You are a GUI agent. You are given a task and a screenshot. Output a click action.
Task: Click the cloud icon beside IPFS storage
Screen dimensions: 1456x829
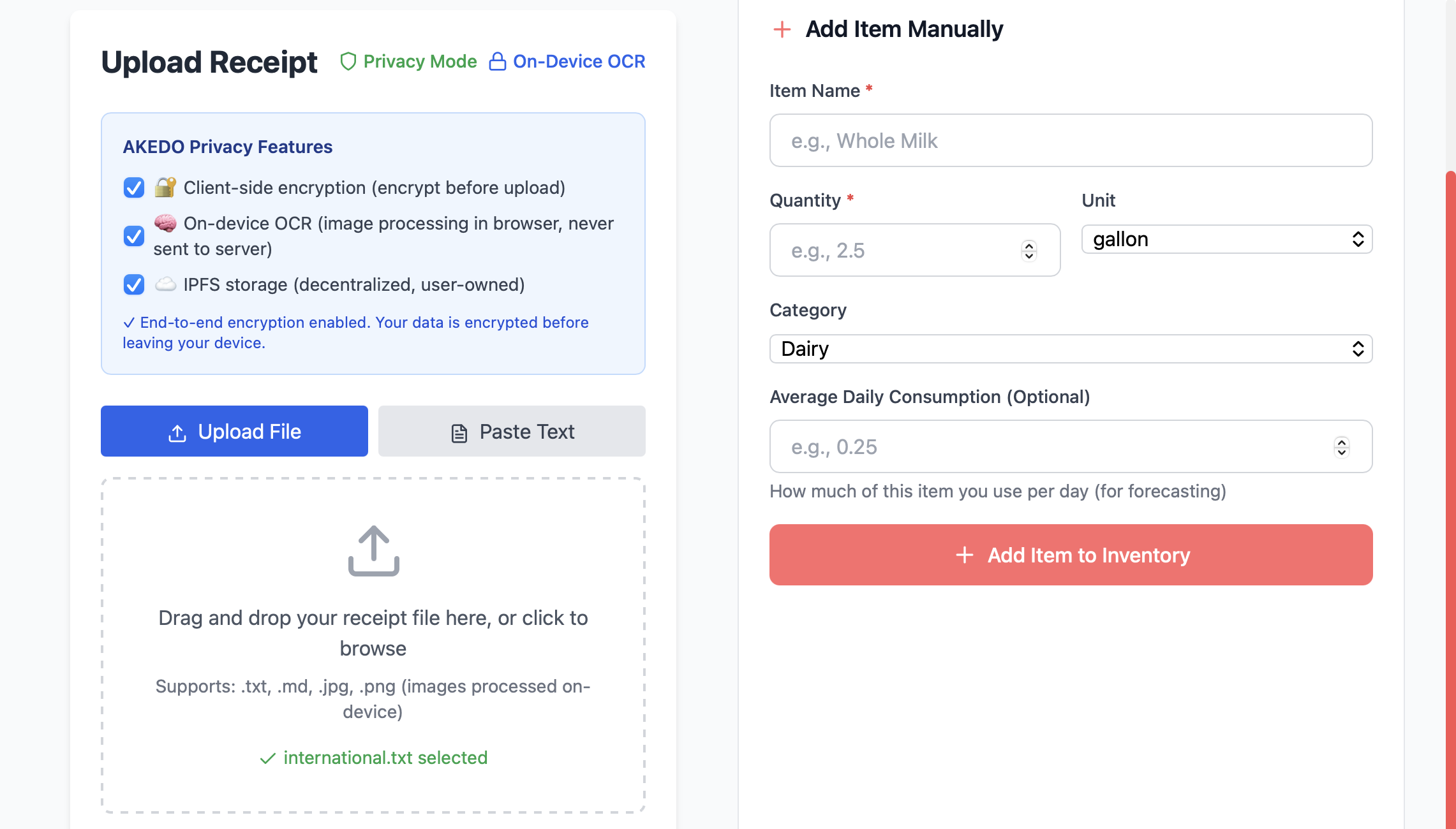[x=165, y=284]
